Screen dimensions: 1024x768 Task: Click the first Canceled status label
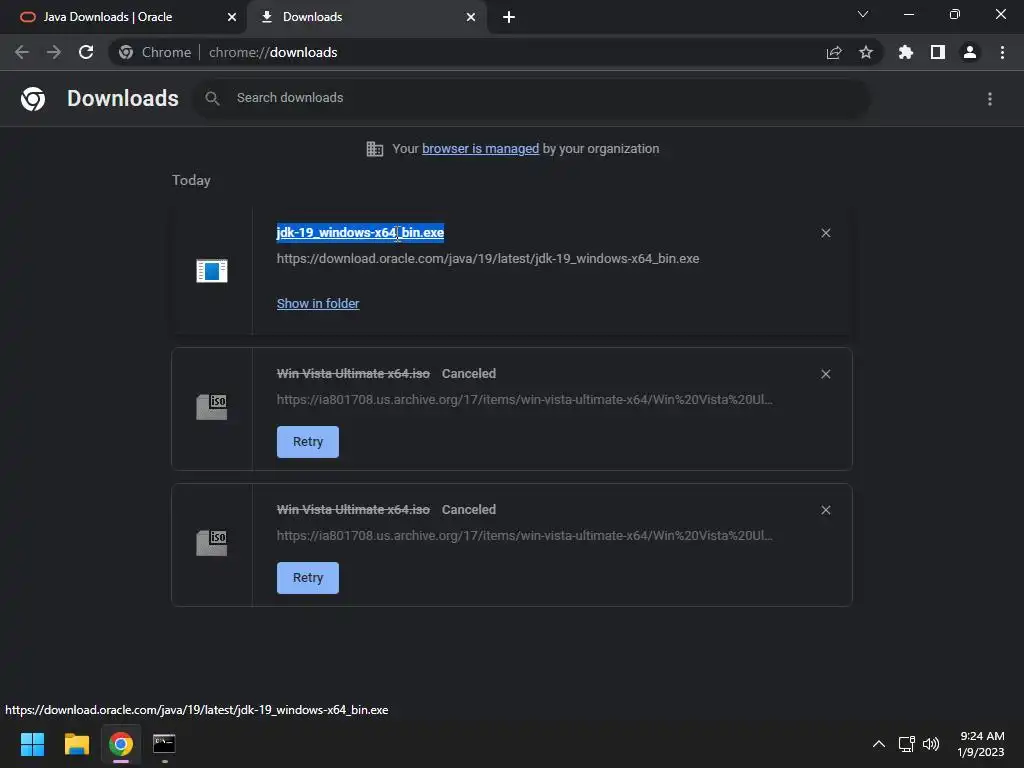point(468,374)
